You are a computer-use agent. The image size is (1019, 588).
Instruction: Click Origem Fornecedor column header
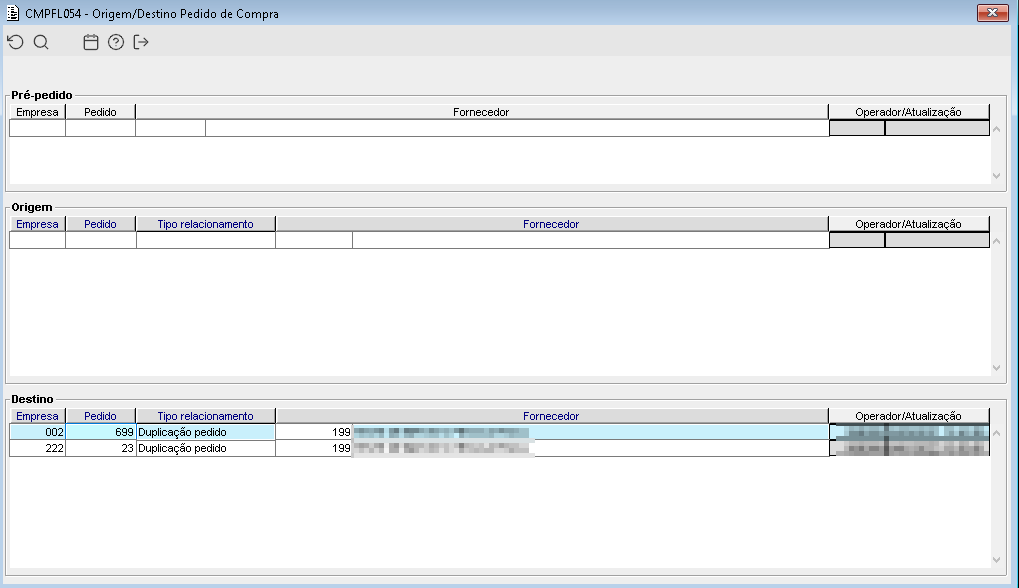click(x=551, y=224)
